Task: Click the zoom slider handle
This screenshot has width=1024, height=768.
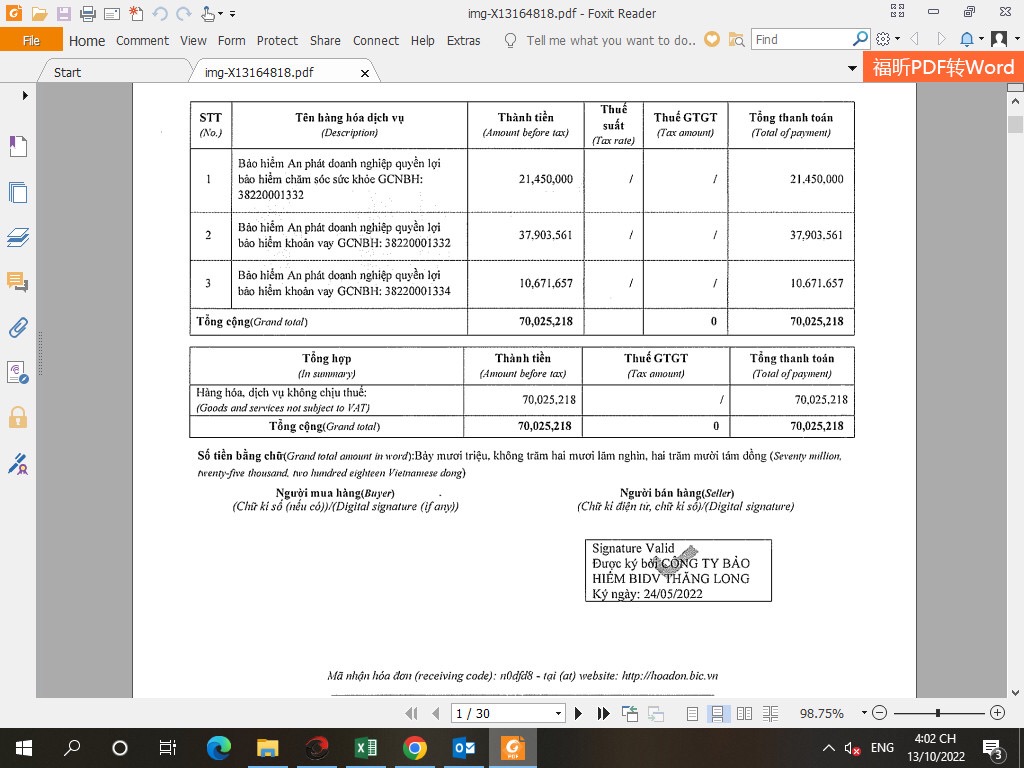Action: (937, 713)
